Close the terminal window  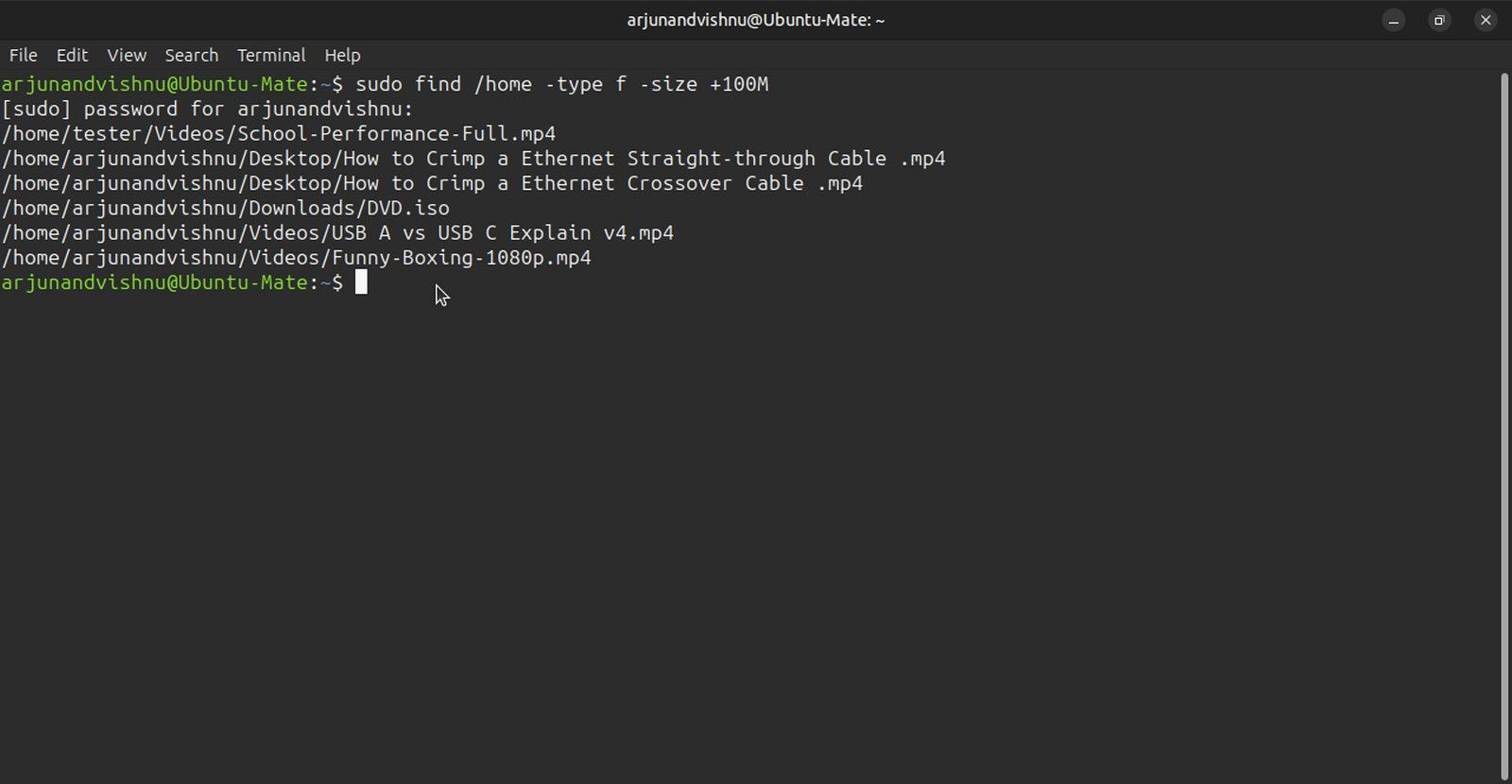[1486, 20]
